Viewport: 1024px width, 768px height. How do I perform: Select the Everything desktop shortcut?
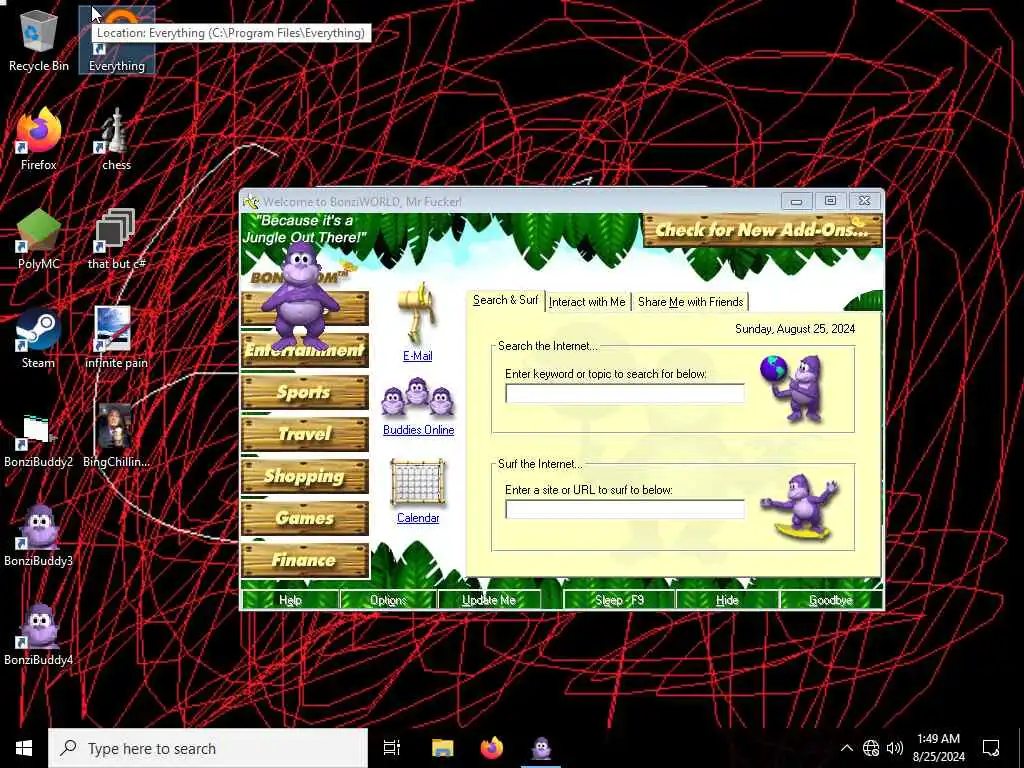pos(117,40)
